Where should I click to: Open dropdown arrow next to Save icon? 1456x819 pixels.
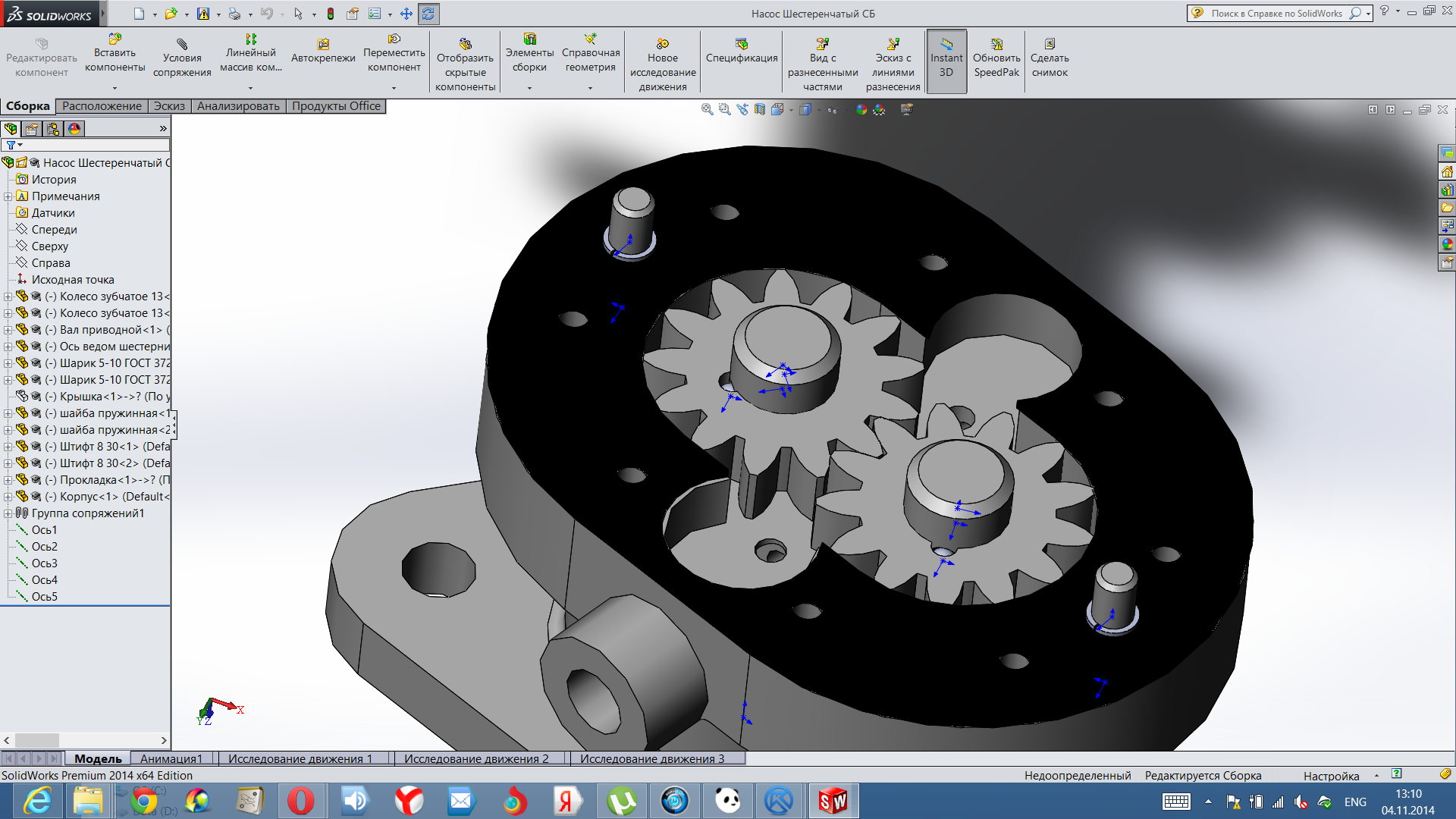point(218,14)
